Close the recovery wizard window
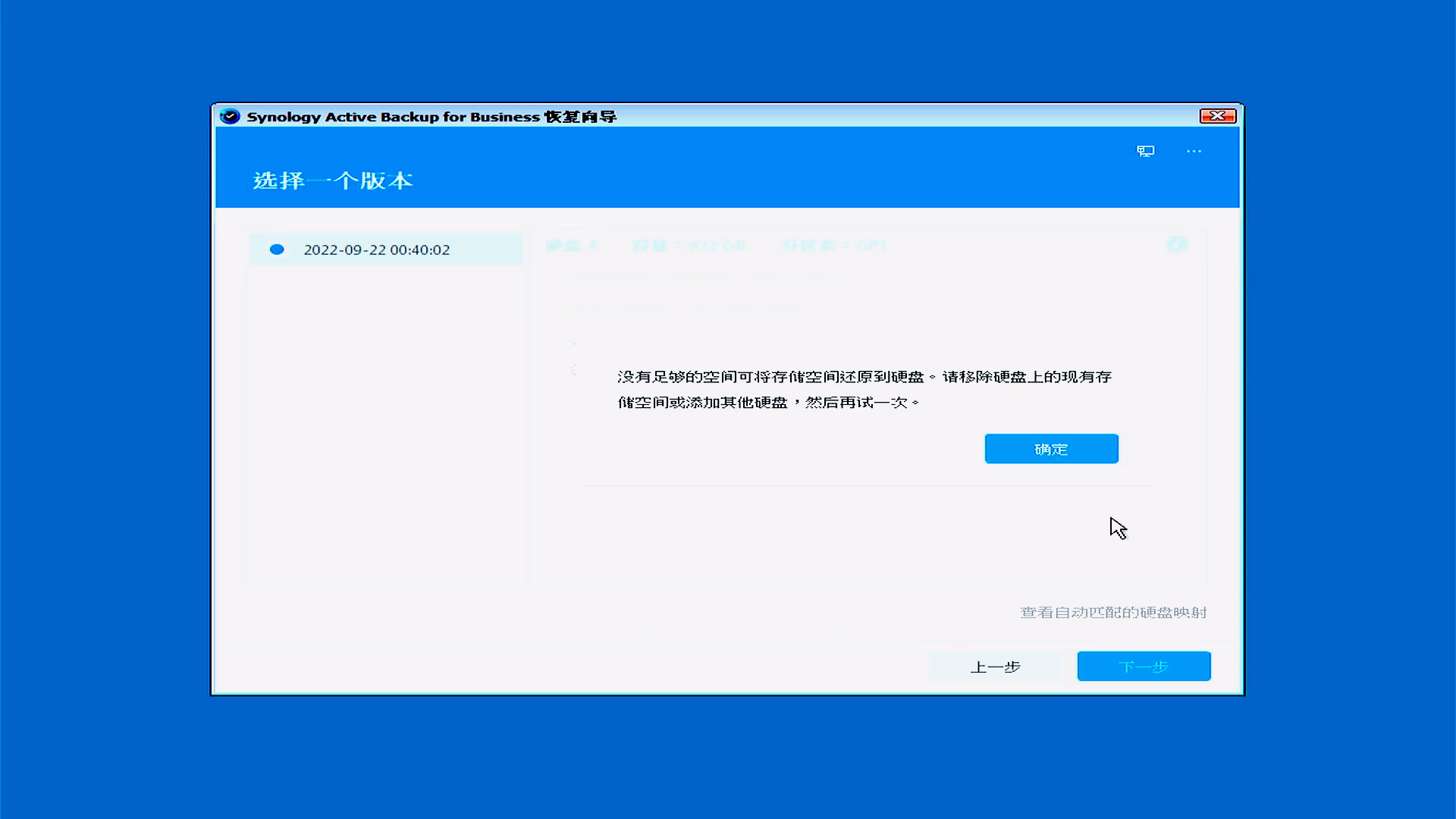The width and height of the screenshot is (1456, 819). pos(1217,115)
